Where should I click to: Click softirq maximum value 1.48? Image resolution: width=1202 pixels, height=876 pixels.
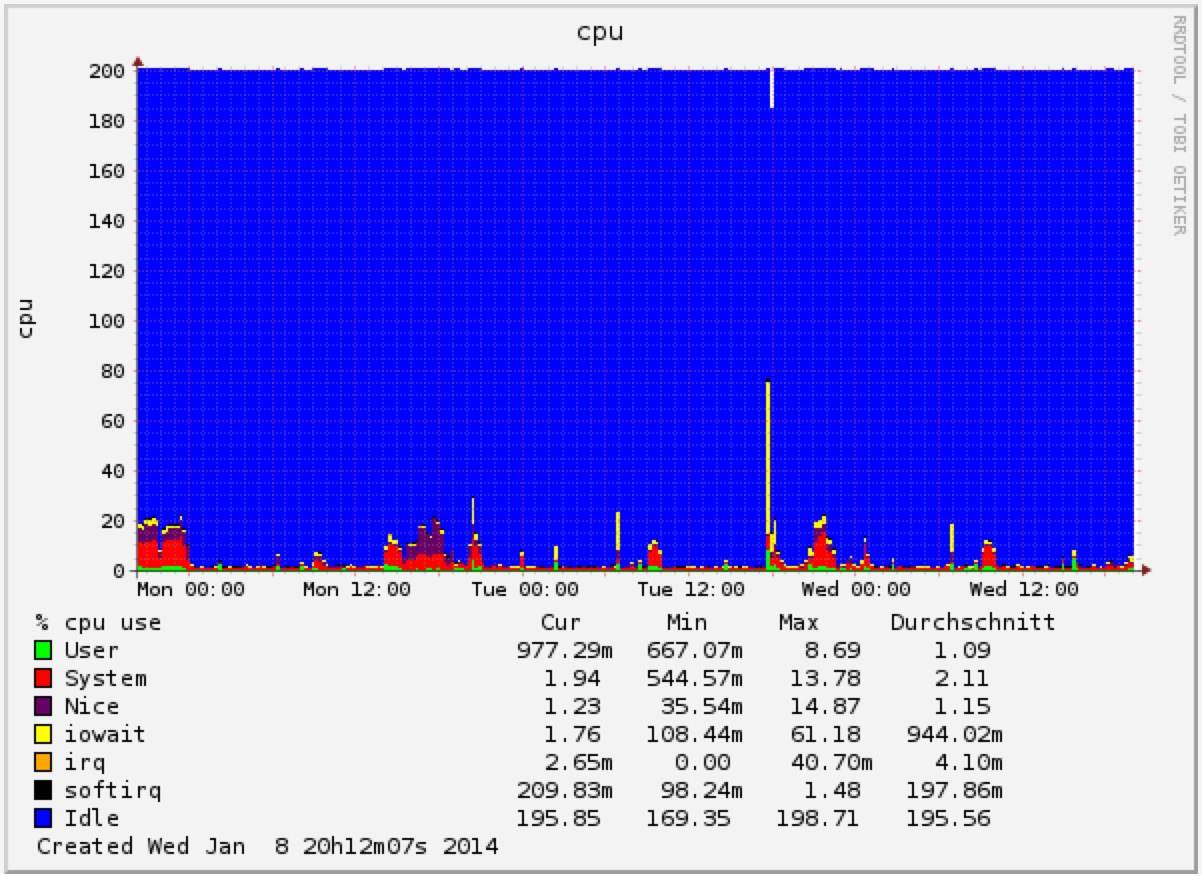832,790
